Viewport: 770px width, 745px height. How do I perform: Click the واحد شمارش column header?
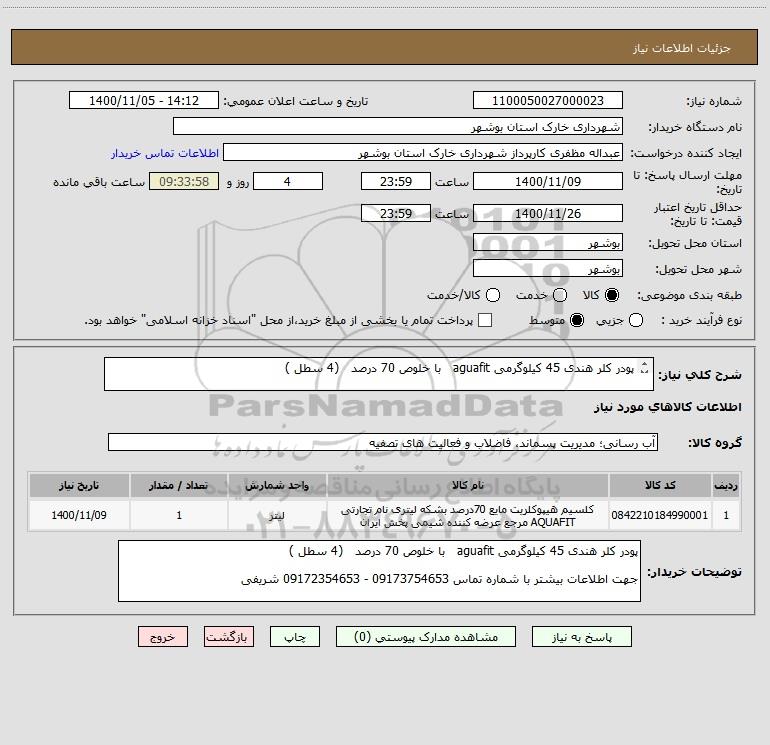[277, 485]
